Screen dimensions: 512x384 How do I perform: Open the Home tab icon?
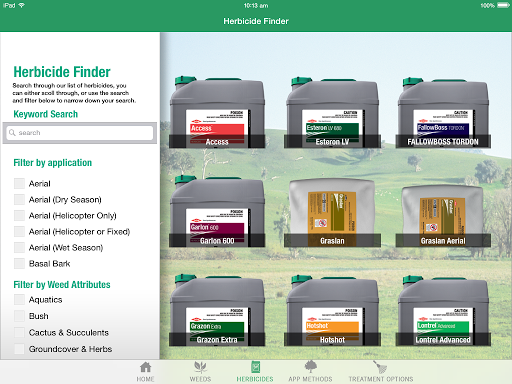pyautogui.click(x=145, y=367)
